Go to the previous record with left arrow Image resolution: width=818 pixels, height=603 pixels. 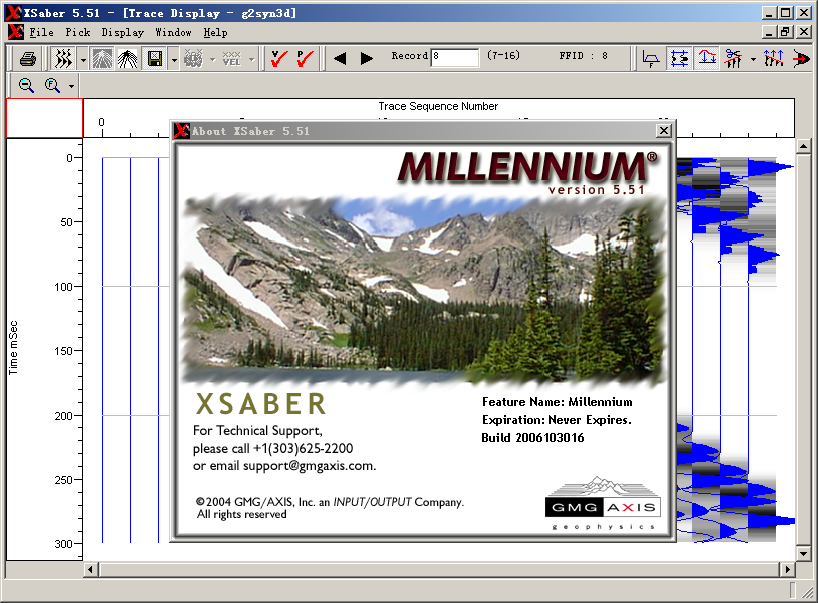tap(340, 58)
